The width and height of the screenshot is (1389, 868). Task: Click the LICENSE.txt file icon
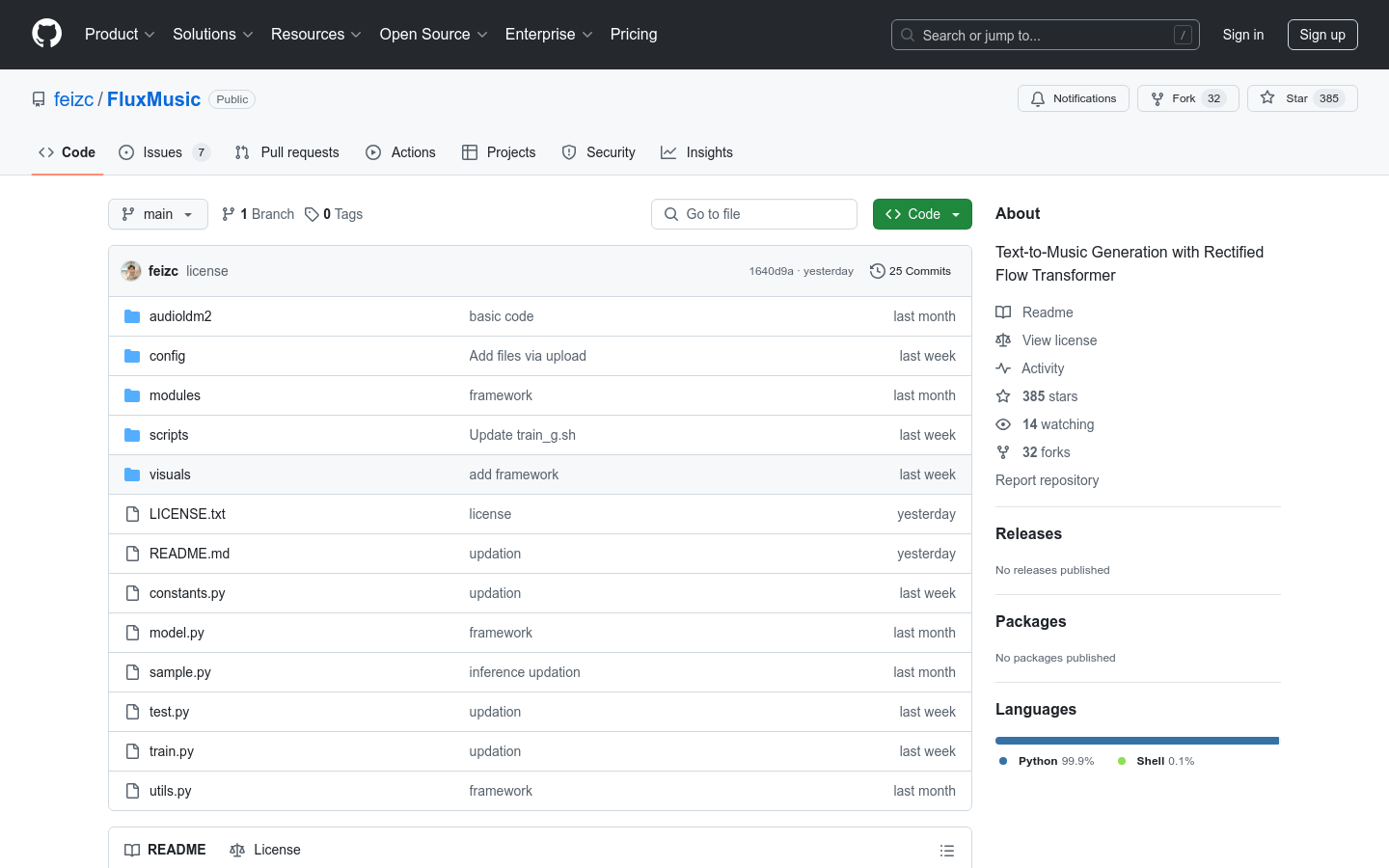132,514
